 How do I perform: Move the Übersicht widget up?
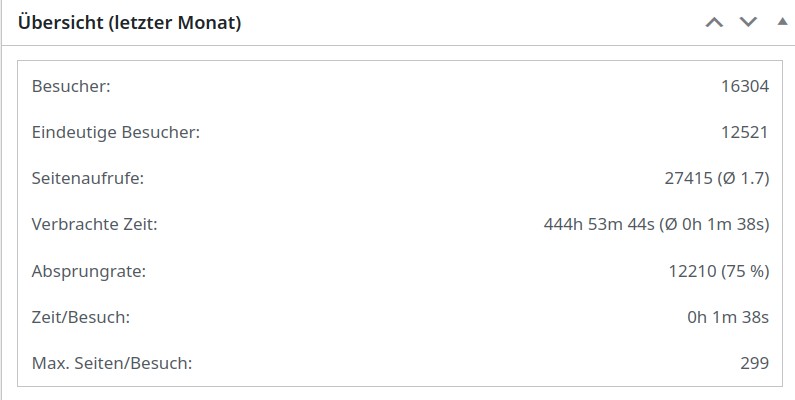pyautogui.click(x=714, y=22)
